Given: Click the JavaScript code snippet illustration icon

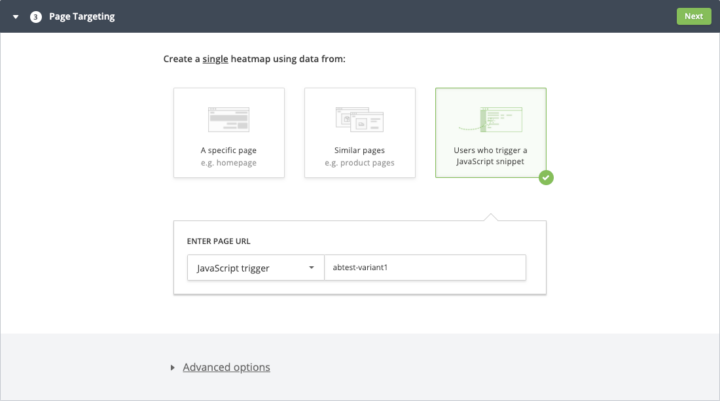Looking at the screenshot, I should point(490,119).
